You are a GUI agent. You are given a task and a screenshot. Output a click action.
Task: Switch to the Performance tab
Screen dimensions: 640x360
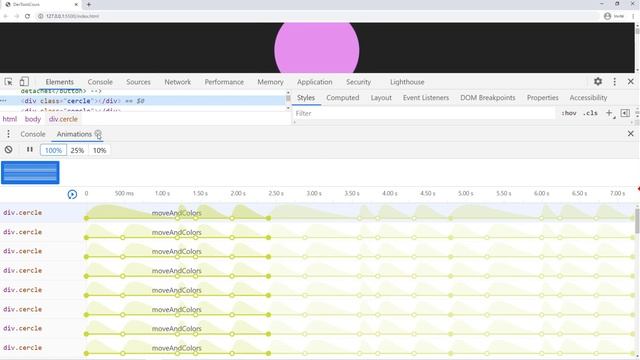(x=224, y=82)
